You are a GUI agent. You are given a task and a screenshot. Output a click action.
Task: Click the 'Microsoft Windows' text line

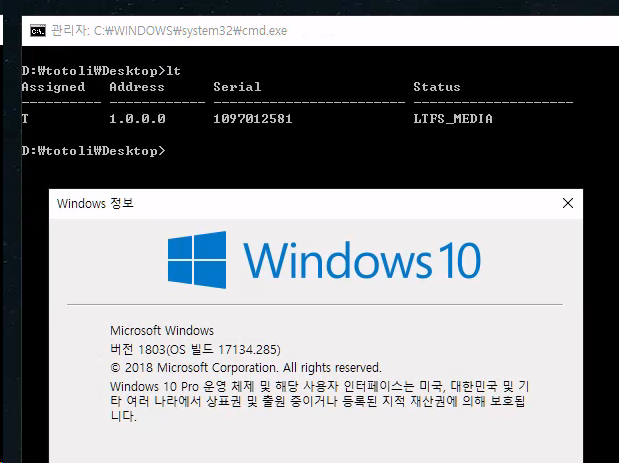[x=162, y=330]
